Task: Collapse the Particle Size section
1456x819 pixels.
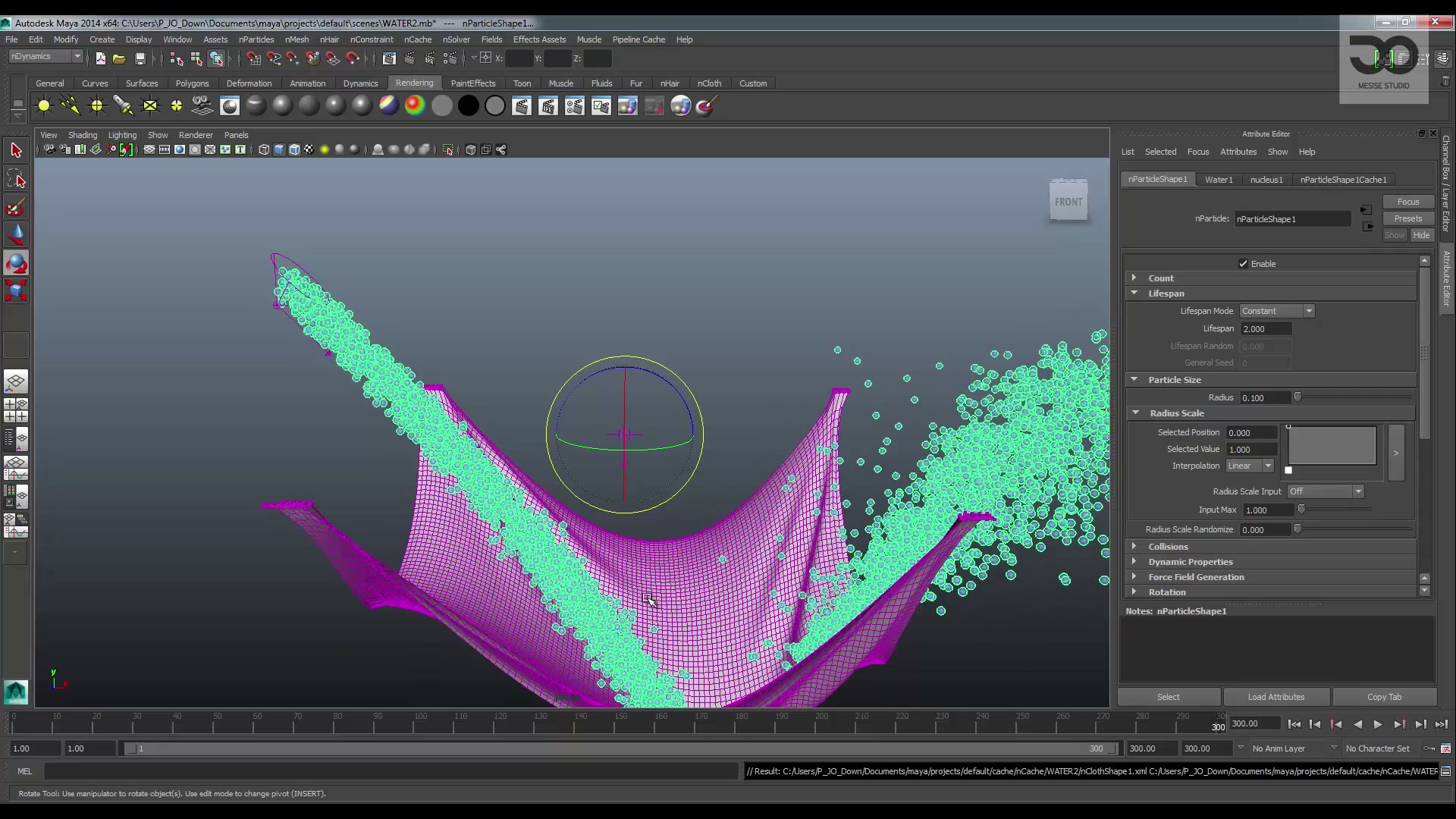Action: click(1270, 380)
